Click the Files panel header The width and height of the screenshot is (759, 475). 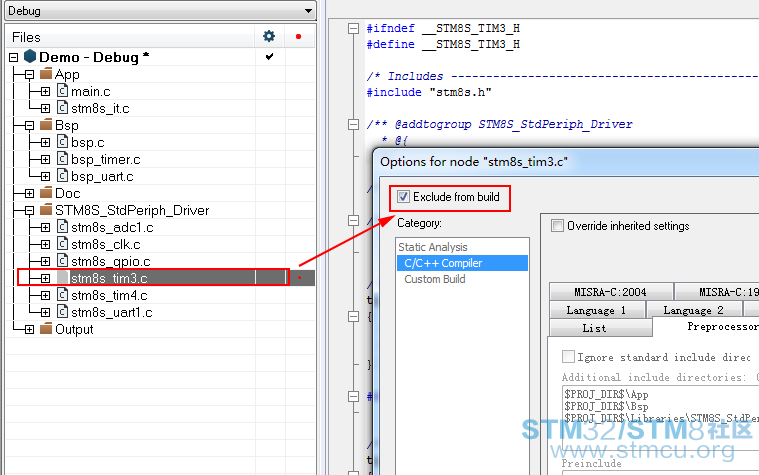[x=130, y=37]
